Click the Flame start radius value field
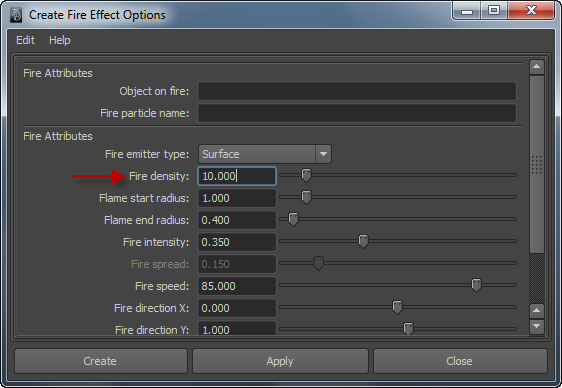 coord(237,198)
